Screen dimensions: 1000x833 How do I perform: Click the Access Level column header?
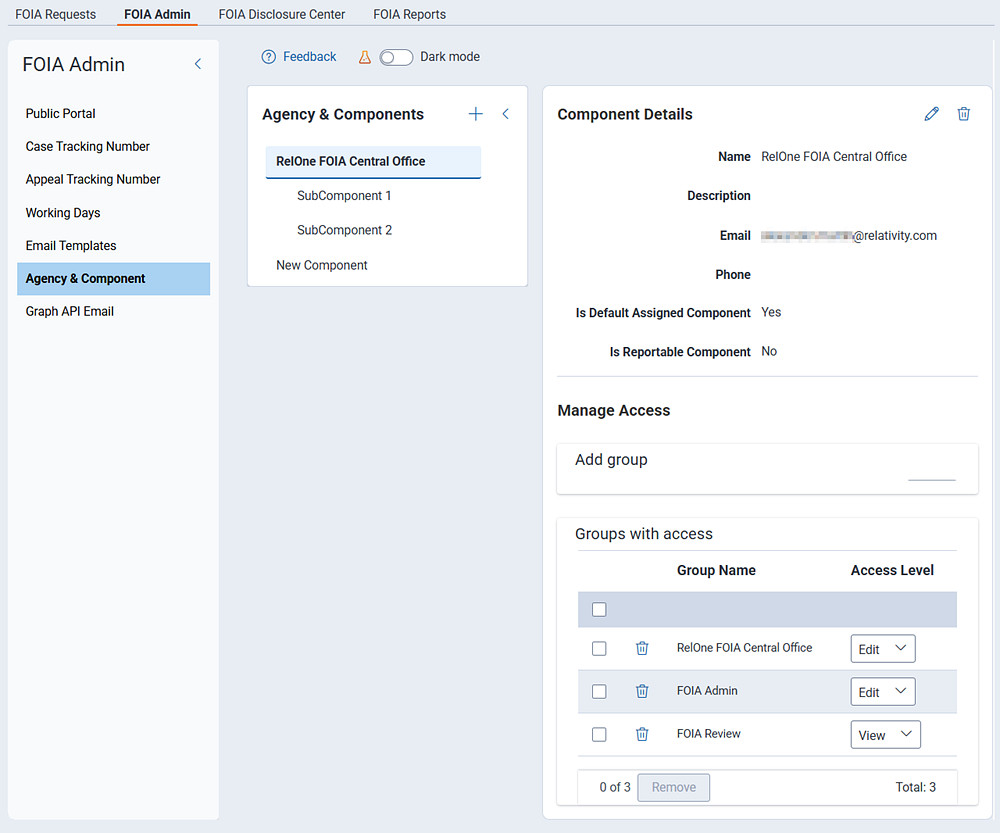coord(892,570)
